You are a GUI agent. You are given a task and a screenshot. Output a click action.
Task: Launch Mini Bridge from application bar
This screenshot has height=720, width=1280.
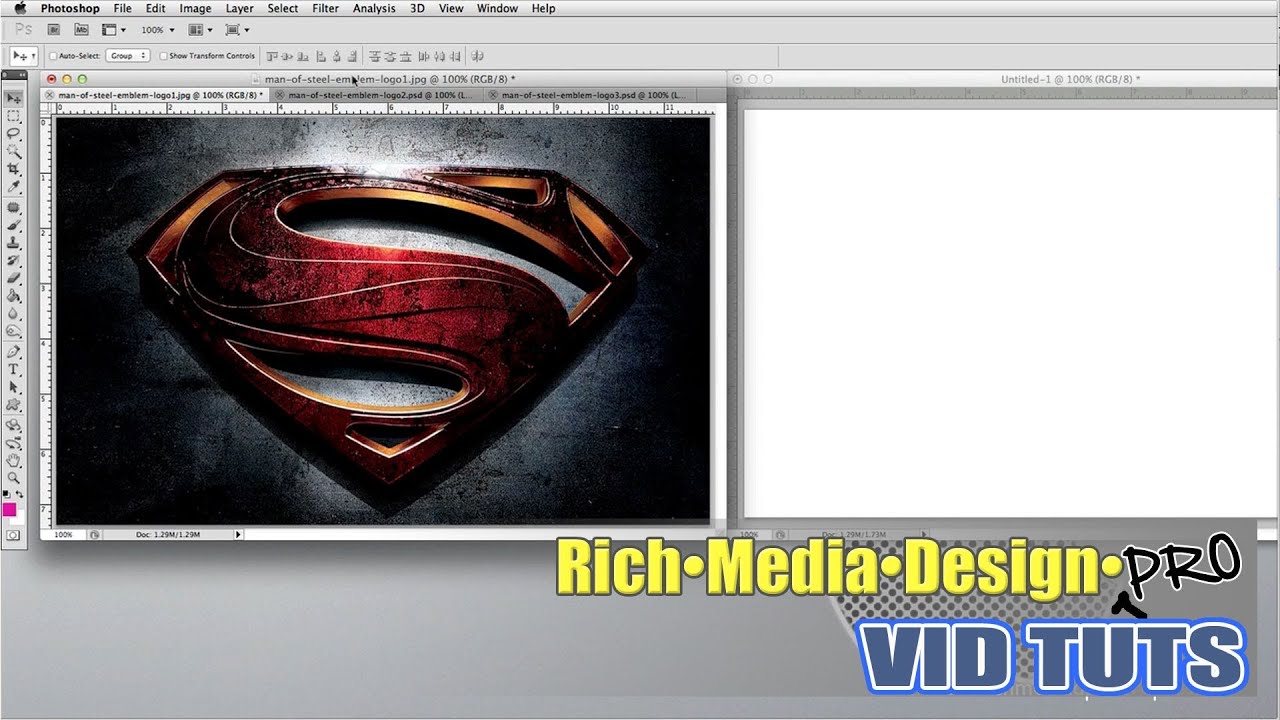[82, 30]
